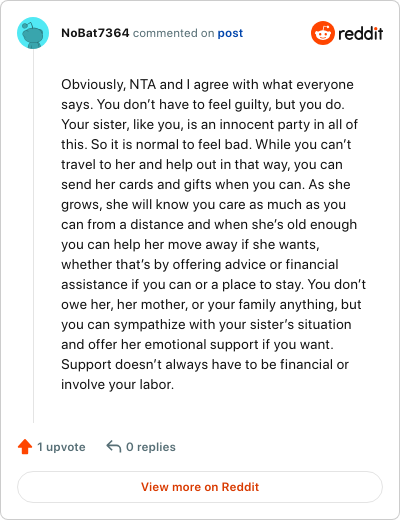Screen dimensions: 400x520
Task: Click the "0 replies" label
Action: click(151, 447)
